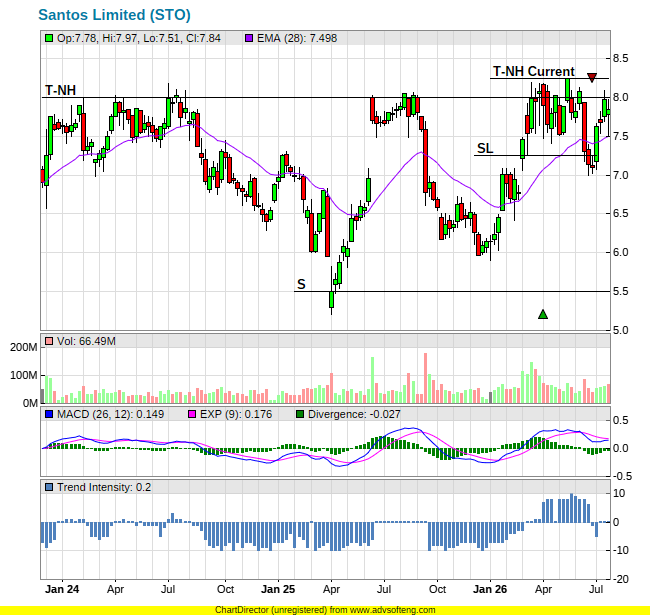This screenshot has height=615, width=650.
Task: Click the 100M volume axis label
Action: [x=24, y=375]
